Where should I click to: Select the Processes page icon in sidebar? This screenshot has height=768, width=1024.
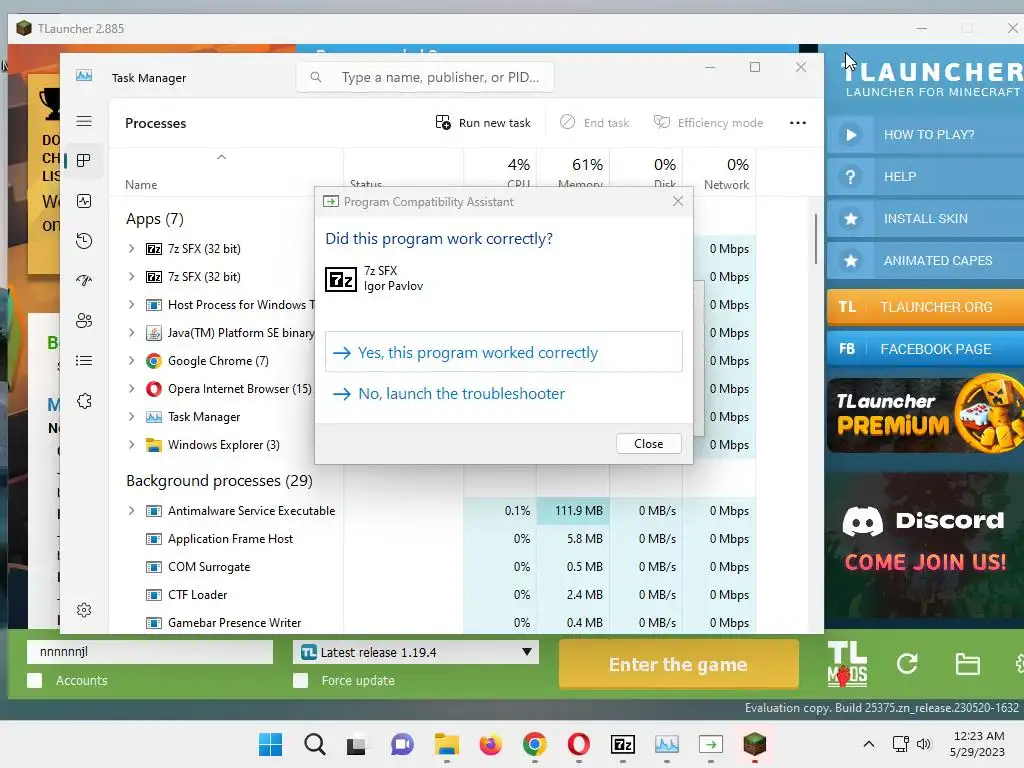pyautogui.click(x=84, y=161)
